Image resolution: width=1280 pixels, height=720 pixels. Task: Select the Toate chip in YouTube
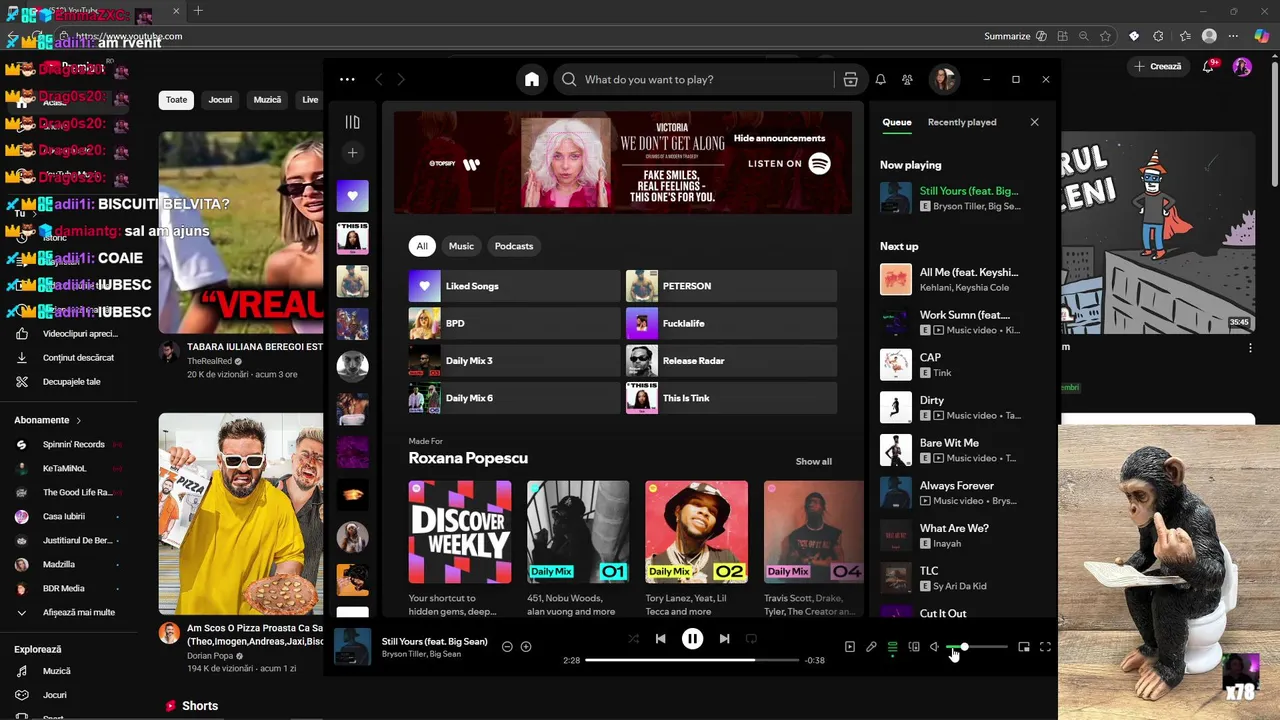point(176,100)
